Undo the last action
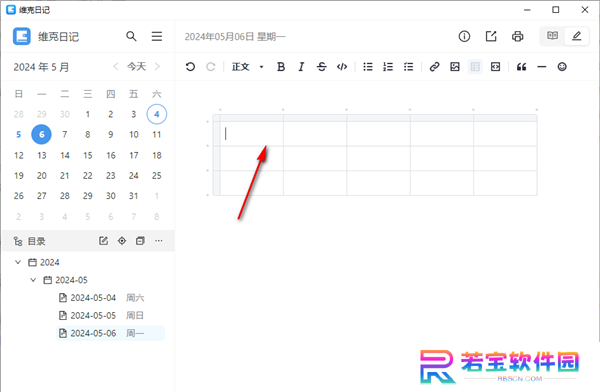Viewport: 600px width, 392px height. point(190,67)
